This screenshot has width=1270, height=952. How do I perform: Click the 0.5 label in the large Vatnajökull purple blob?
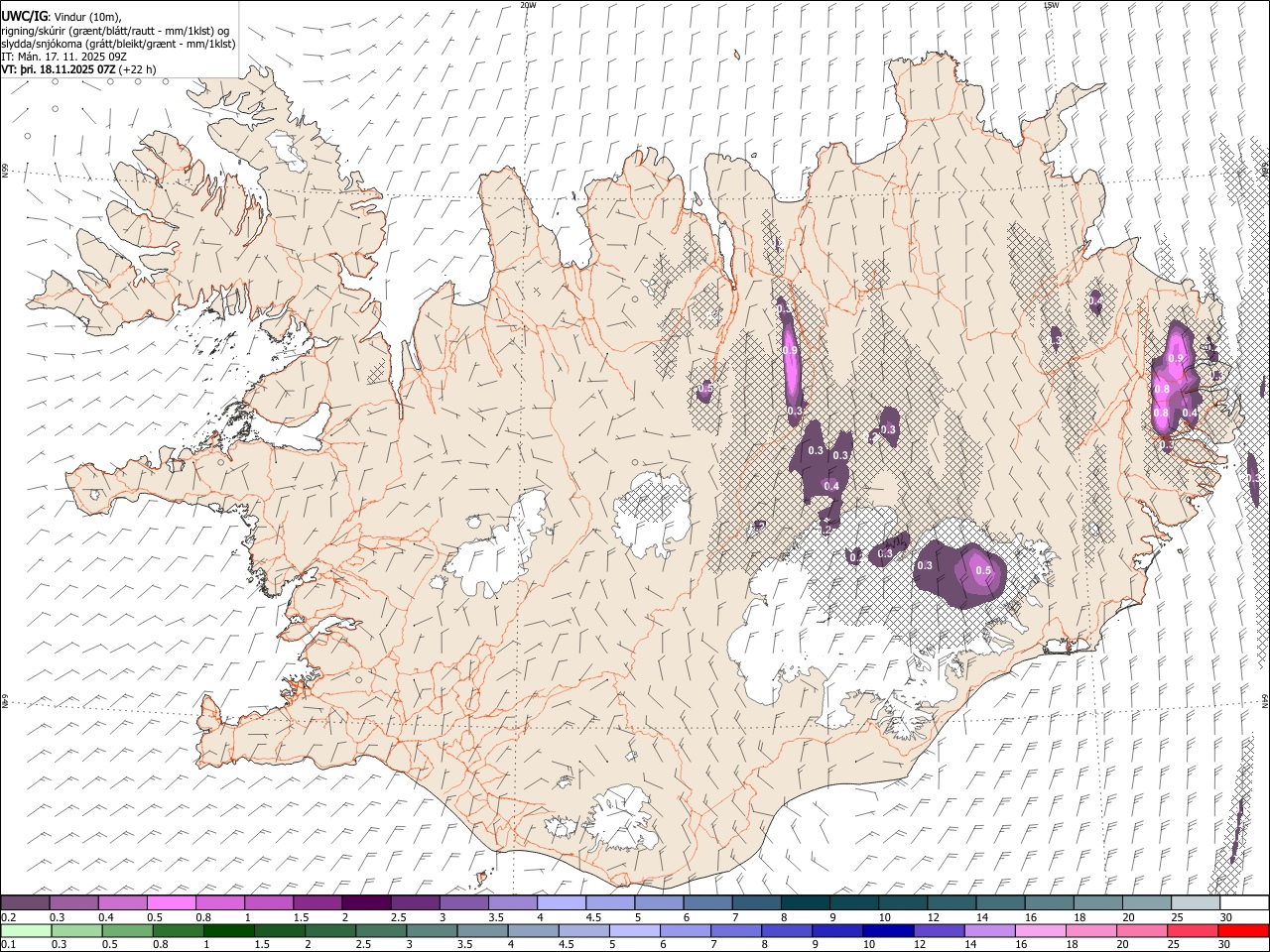[x=983, y=570]
